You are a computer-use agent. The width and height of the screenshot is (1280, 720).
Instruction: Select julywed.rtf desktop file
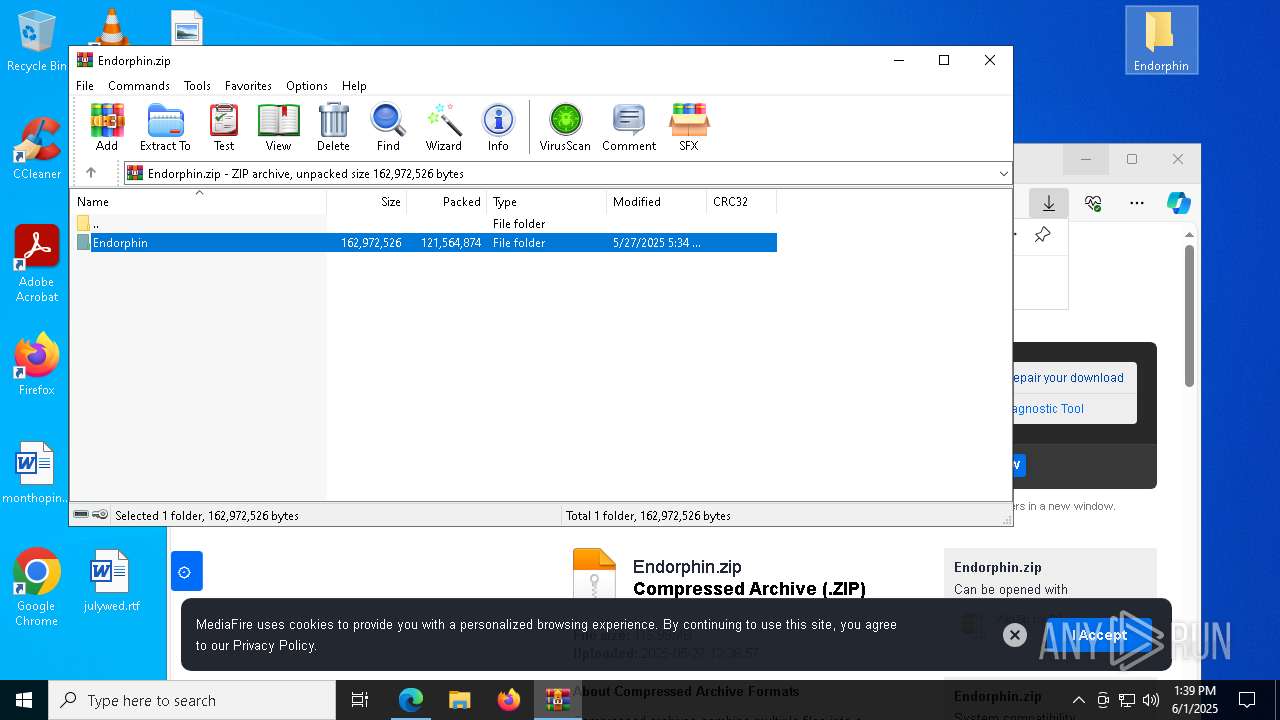(111, 580)
